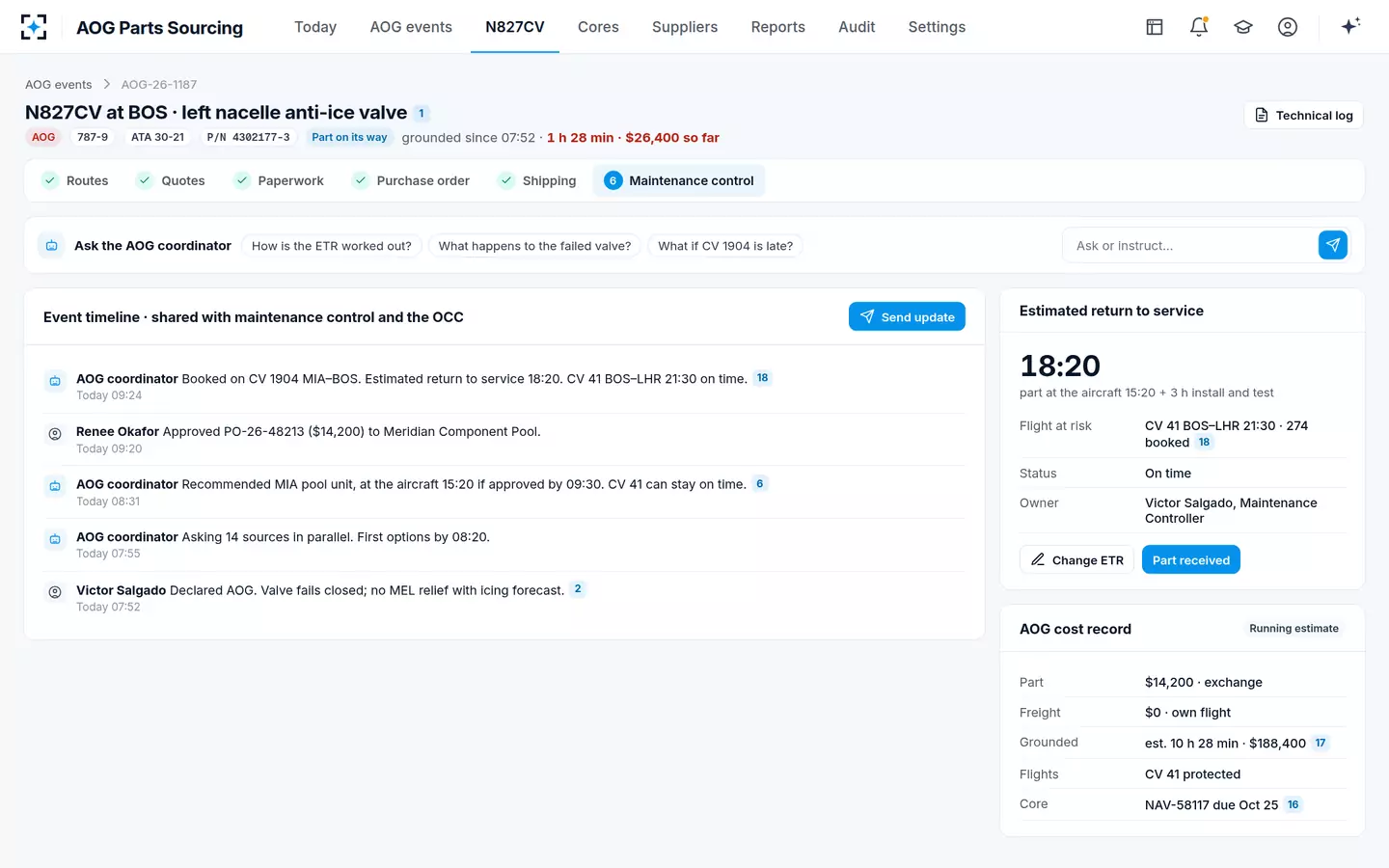
Task: Select the Routes step
Action: (x=75, y=180)
